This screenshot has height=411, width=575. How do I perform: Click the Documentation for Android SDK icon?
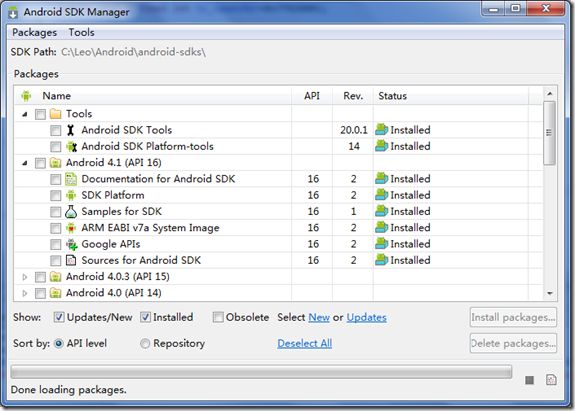[x=71, y=179]
